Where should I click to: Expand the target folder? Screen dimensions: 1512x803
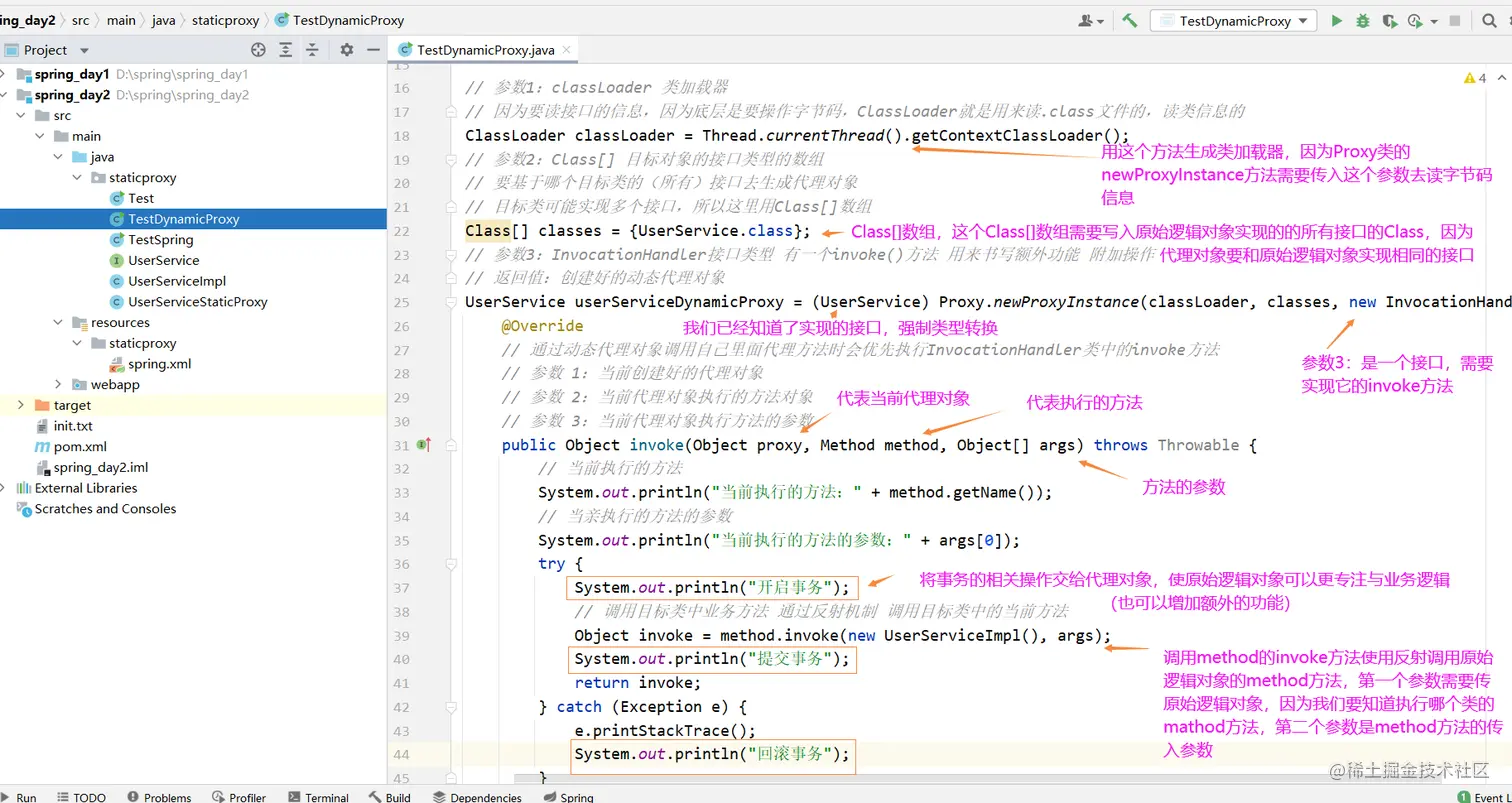point(21,405)
